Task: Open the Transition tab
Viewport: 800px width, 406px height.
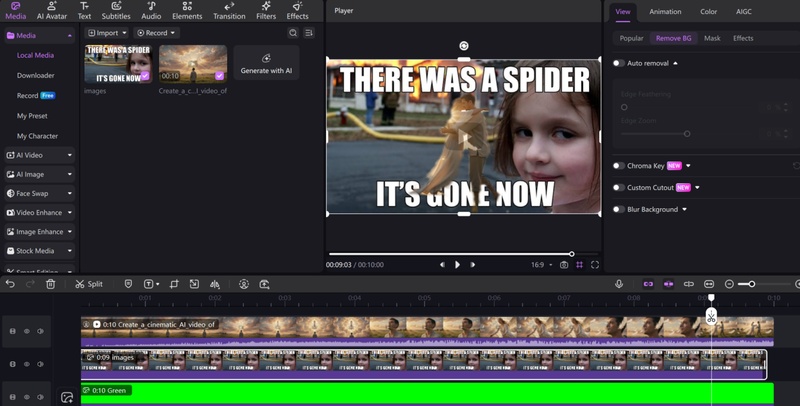Action: pos(229,11)
